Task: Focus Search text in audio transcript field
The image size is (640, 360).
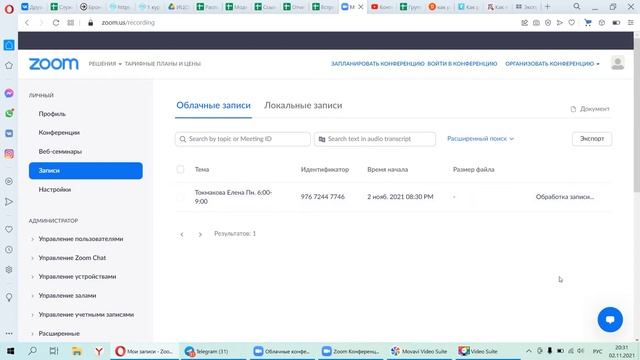Action: point(375,139)
